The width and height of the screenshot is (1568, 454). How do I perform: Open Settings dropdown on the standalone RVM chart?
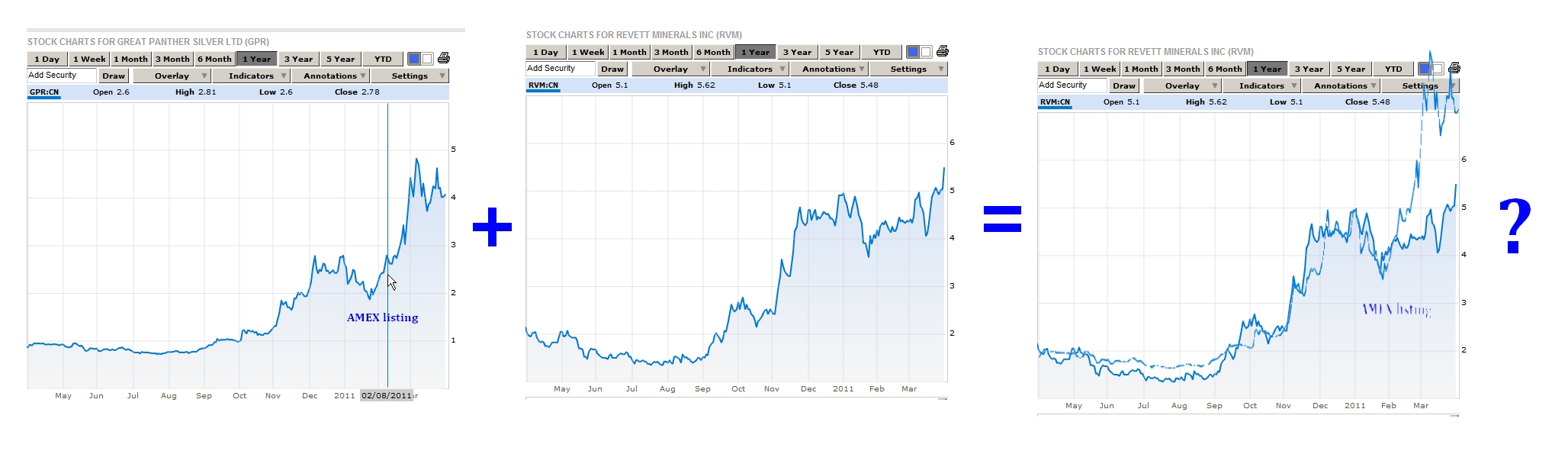tap(908, 69)
